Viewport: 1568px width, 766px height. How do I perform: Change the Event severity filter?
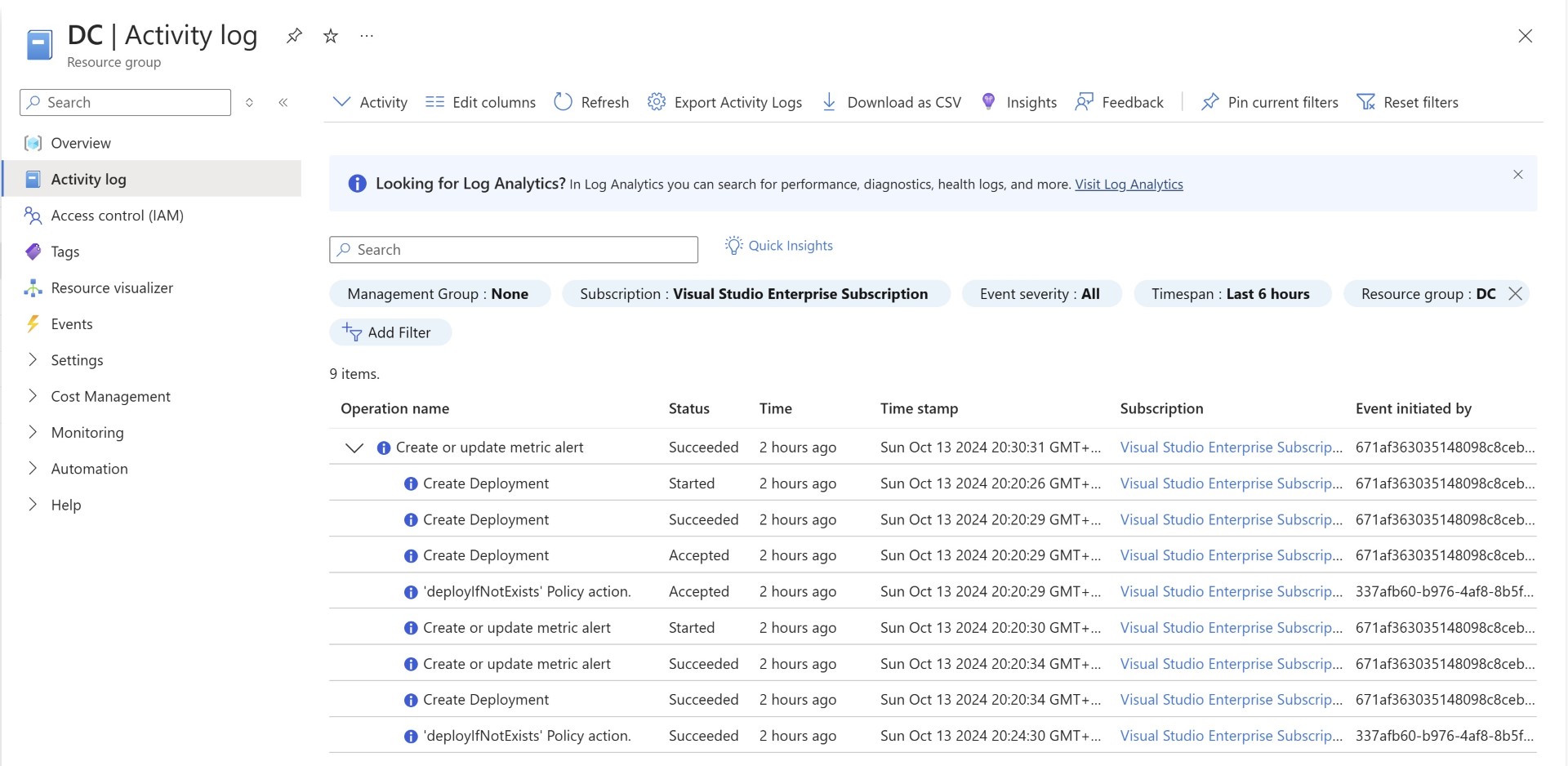pyautogui.click(x=1041, y=294)
